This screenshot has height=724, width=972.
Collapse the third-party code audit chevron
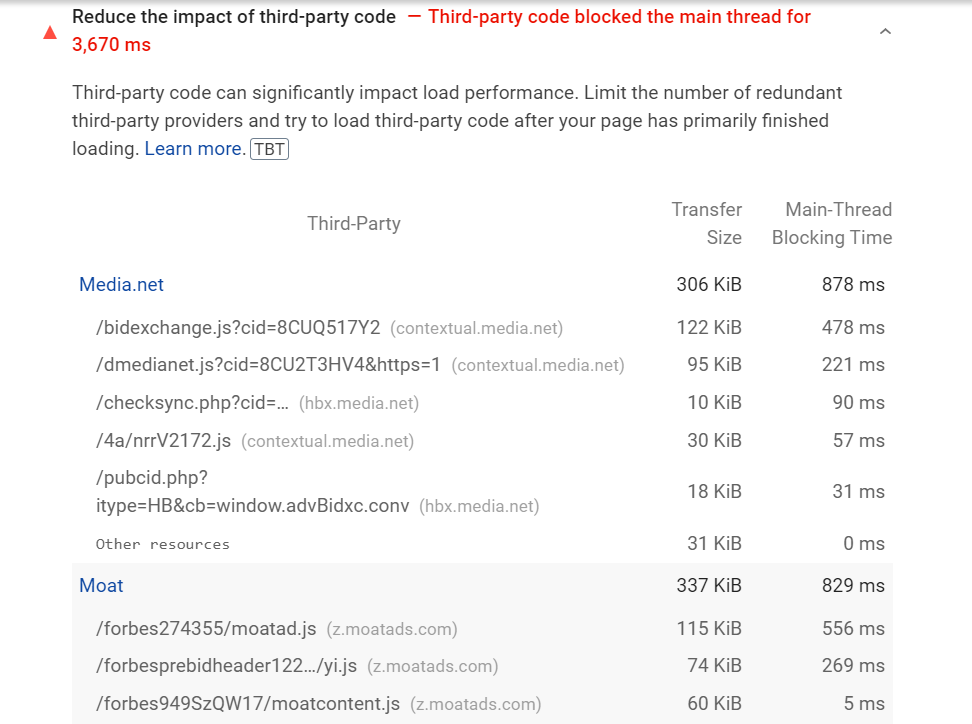[x=885, y=32]
